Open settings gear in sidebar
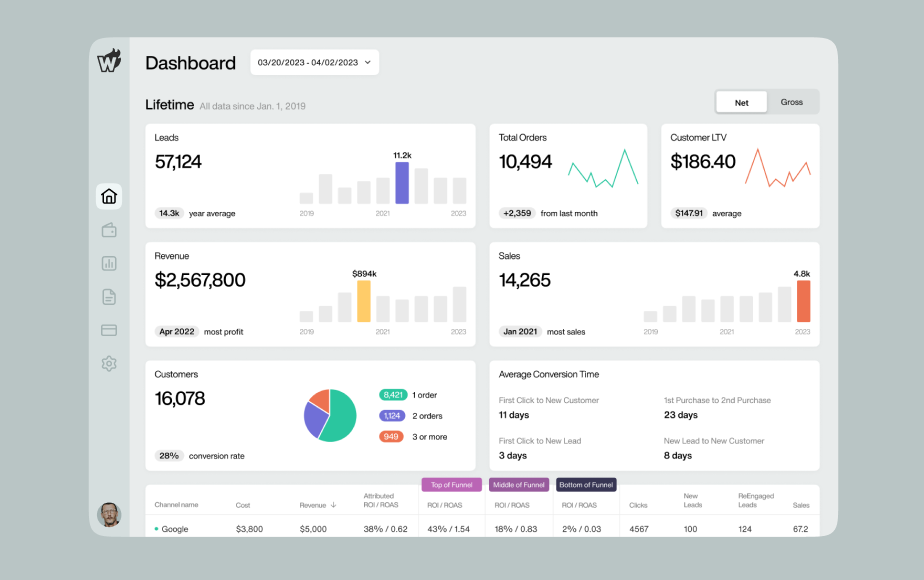The image size is (924, 580). coord(109,364)
